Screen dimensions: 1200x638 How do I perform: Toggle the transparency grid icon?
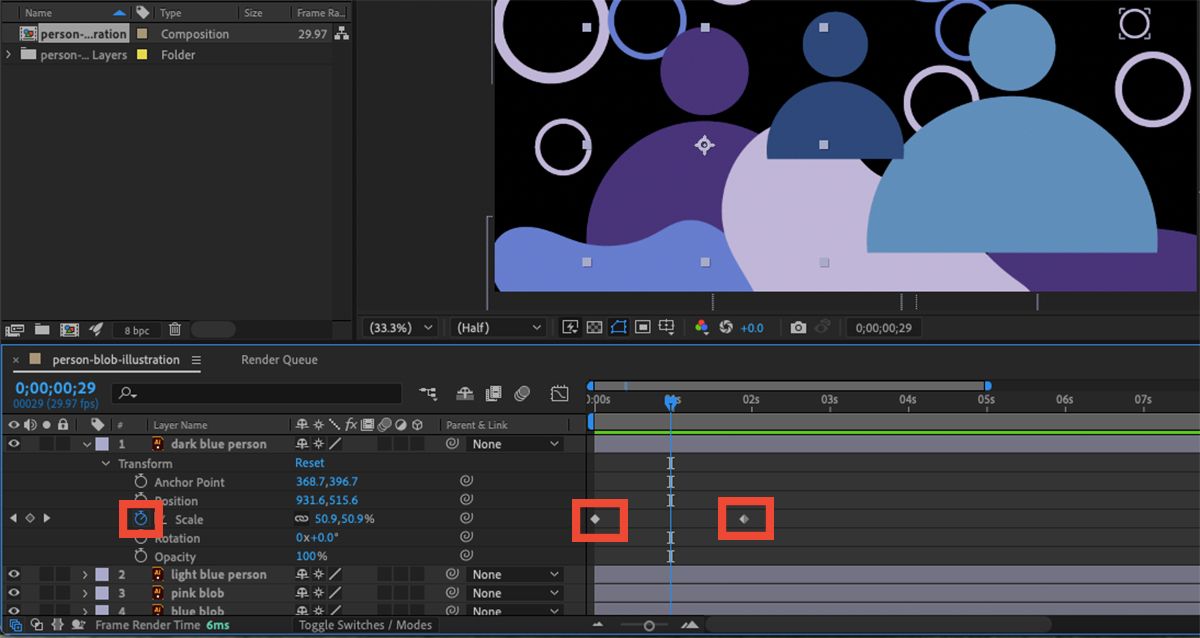tap(594, 328)
